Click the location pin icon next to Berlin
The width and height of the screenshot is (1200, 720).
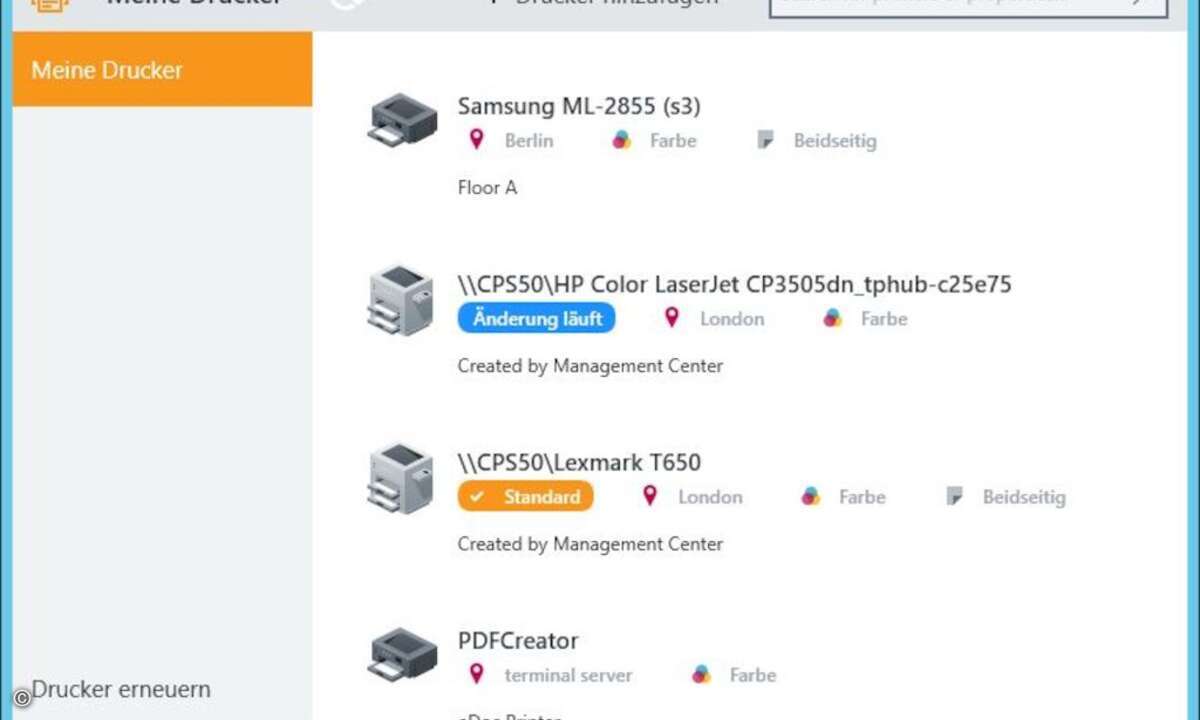pyautogui.click(x=477, y=140)
